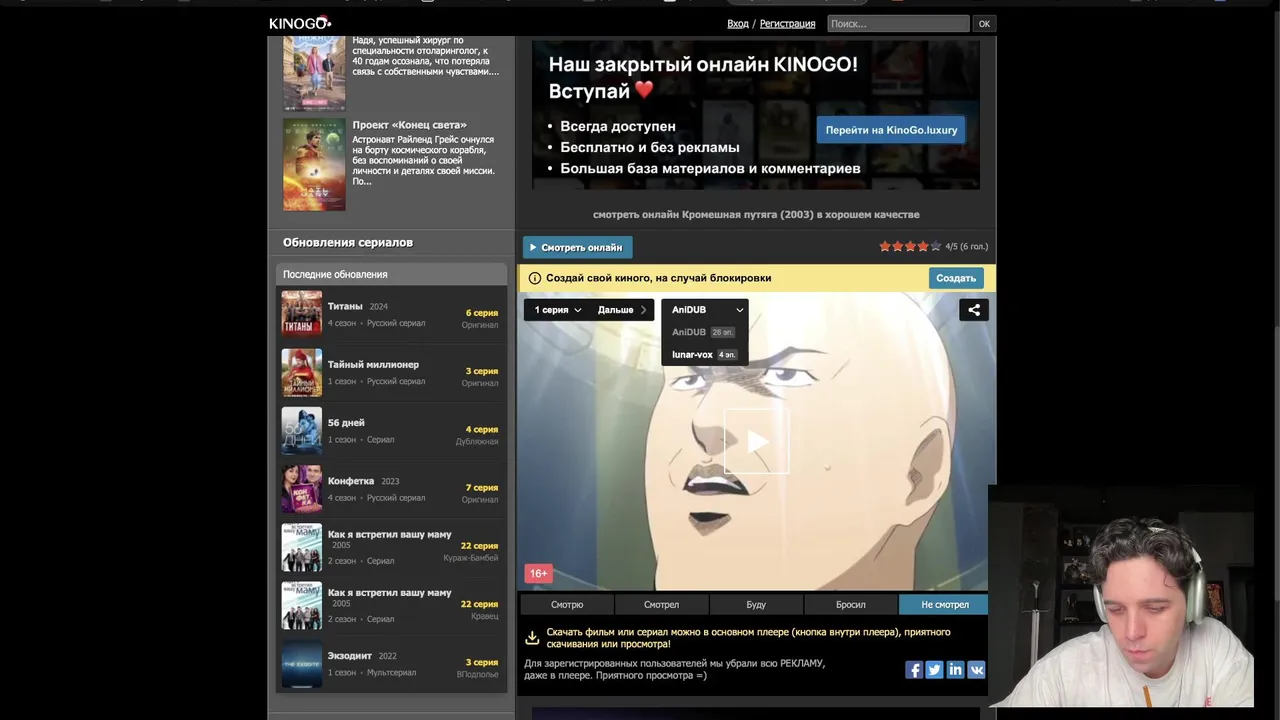Open the Конфетка series title
The width and height of the screenshot is (1280, 720).
[x=351, y=481]
